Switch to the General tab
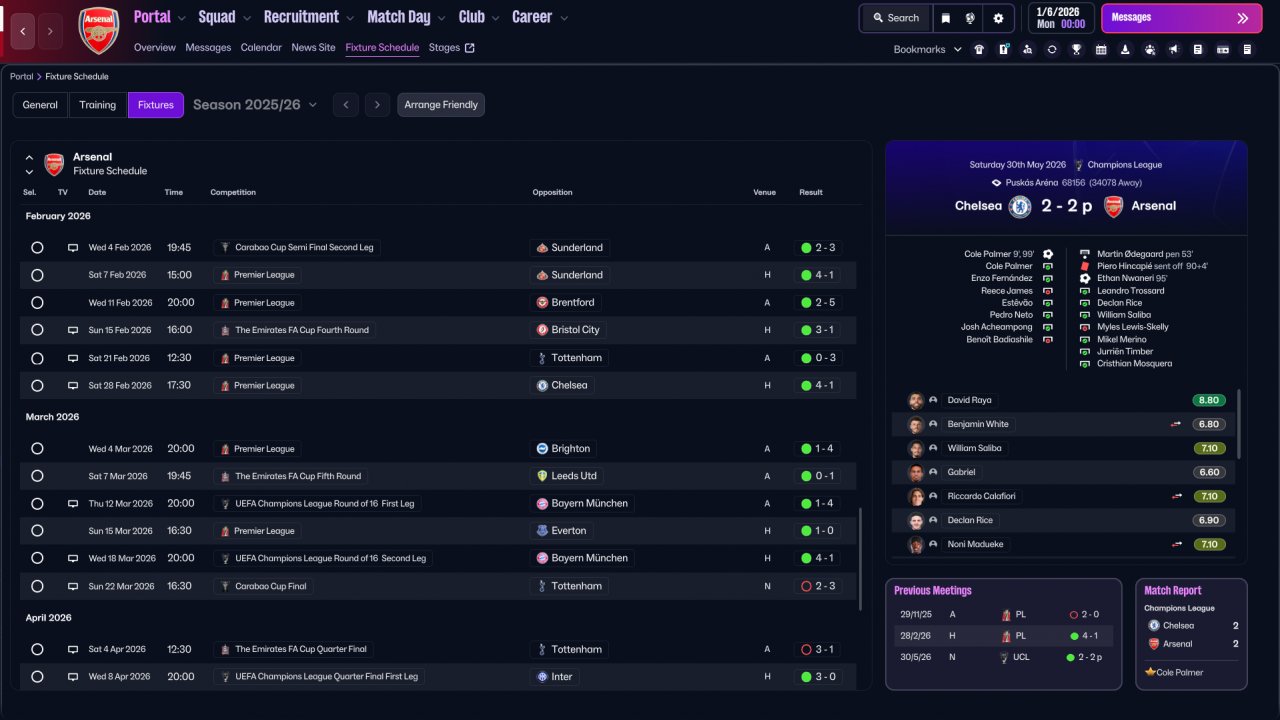This screenshot has width=1280, height=720. 40,105
